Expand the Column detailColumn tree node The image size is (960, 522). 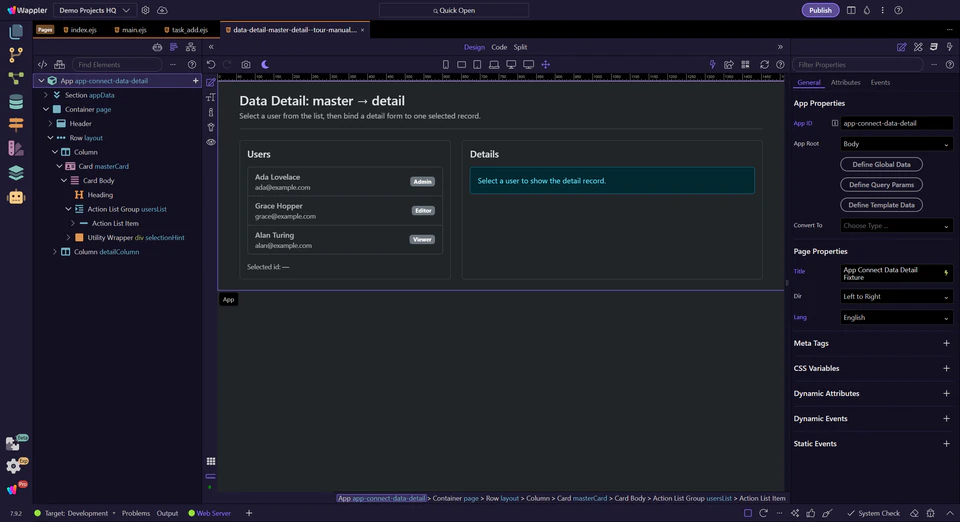pyautogui.click(x=55, y=252)
